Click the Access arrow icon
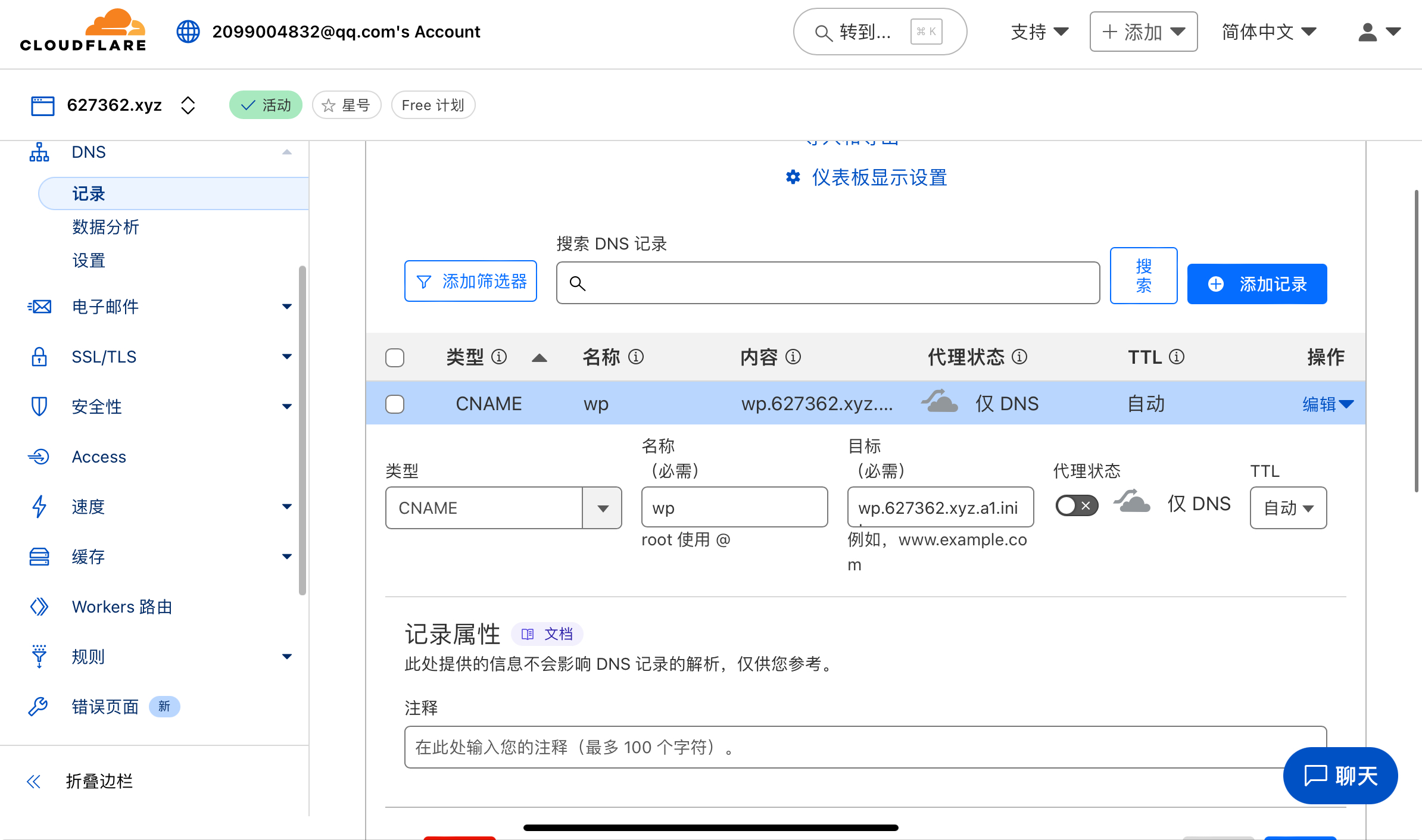This screenshot has height=840, width=1422. click(39, 457)
